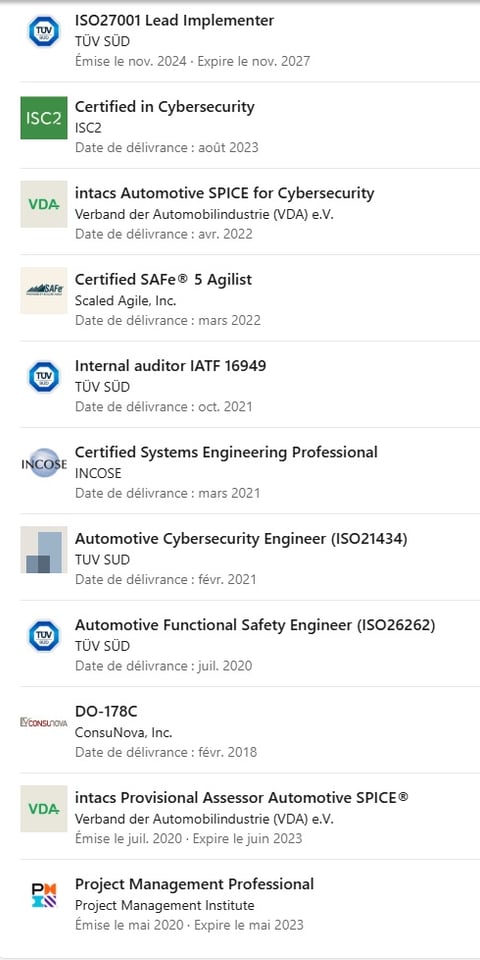
Task: Click TÜV SÜD logo beside Automotive Functional Safety Engineer
Action: (43, 636)
